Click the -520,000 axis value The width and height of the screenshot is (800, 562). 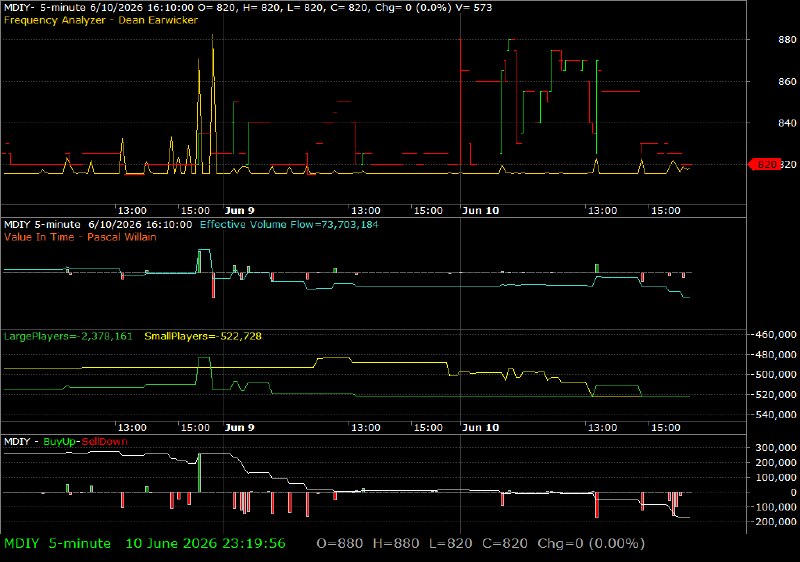tap(775, 394)
